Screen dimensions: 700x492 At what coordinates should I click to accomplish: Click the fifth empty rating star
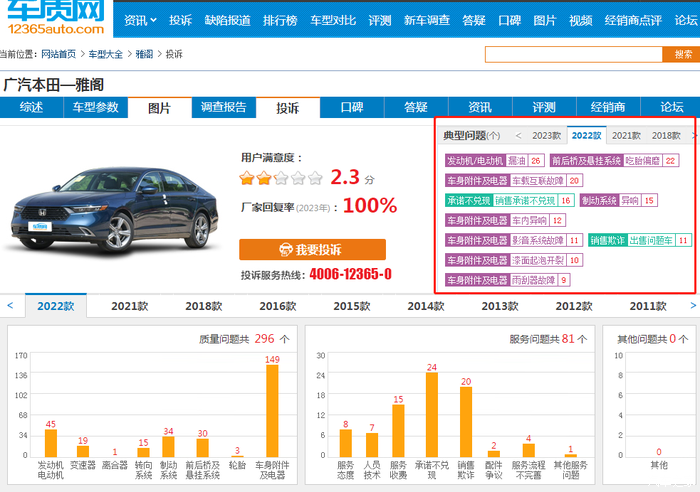coord(315,179)
